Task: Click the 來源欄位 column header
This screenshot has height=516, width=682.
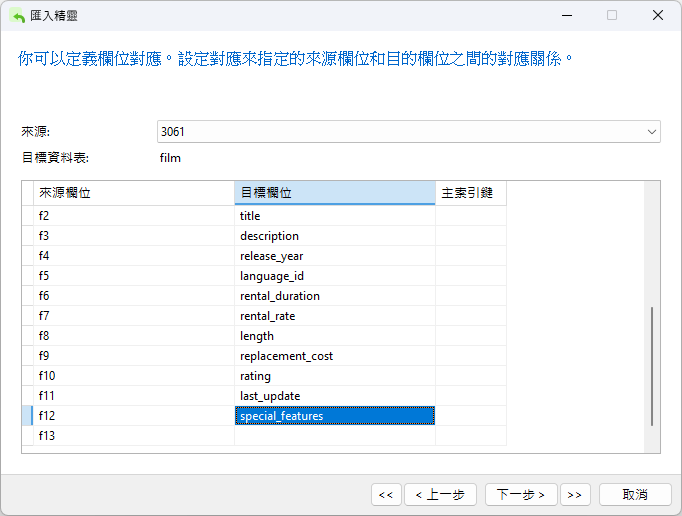Action: (133, 192)
